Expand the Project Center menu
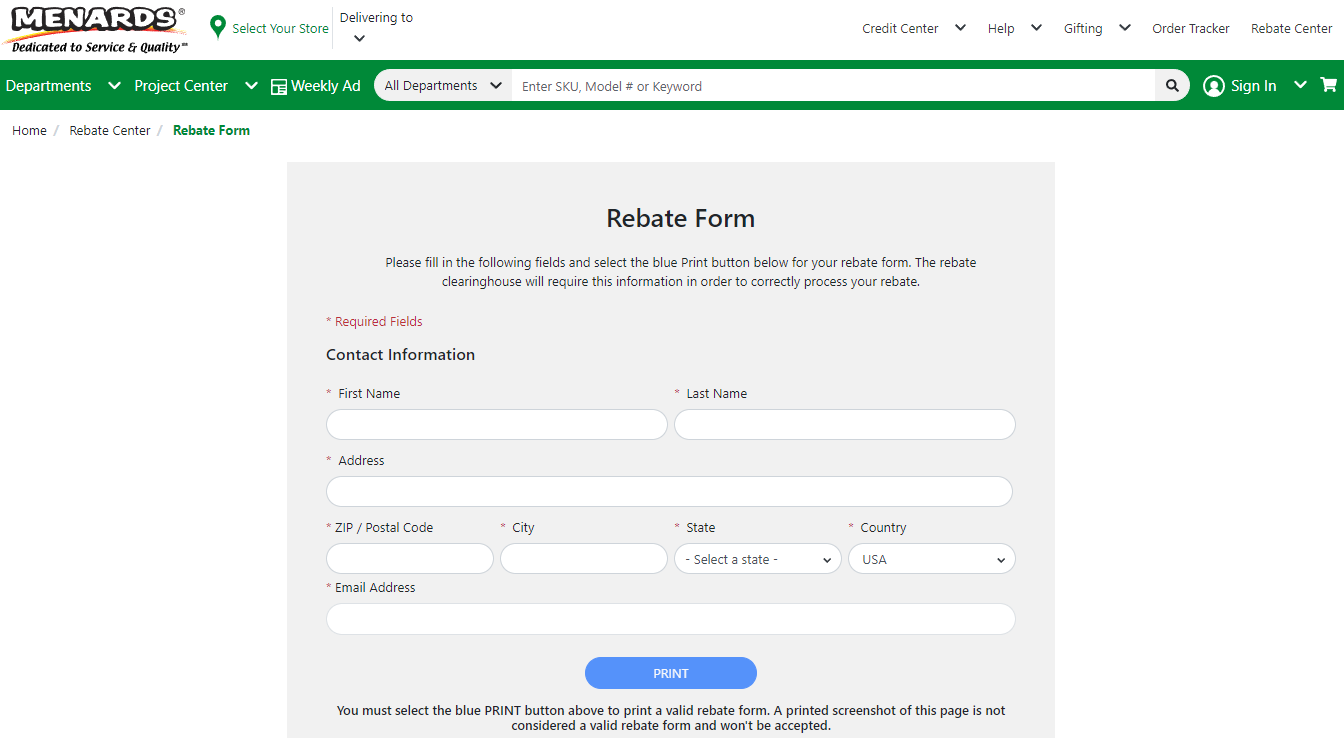 click(x=195, y=86)
